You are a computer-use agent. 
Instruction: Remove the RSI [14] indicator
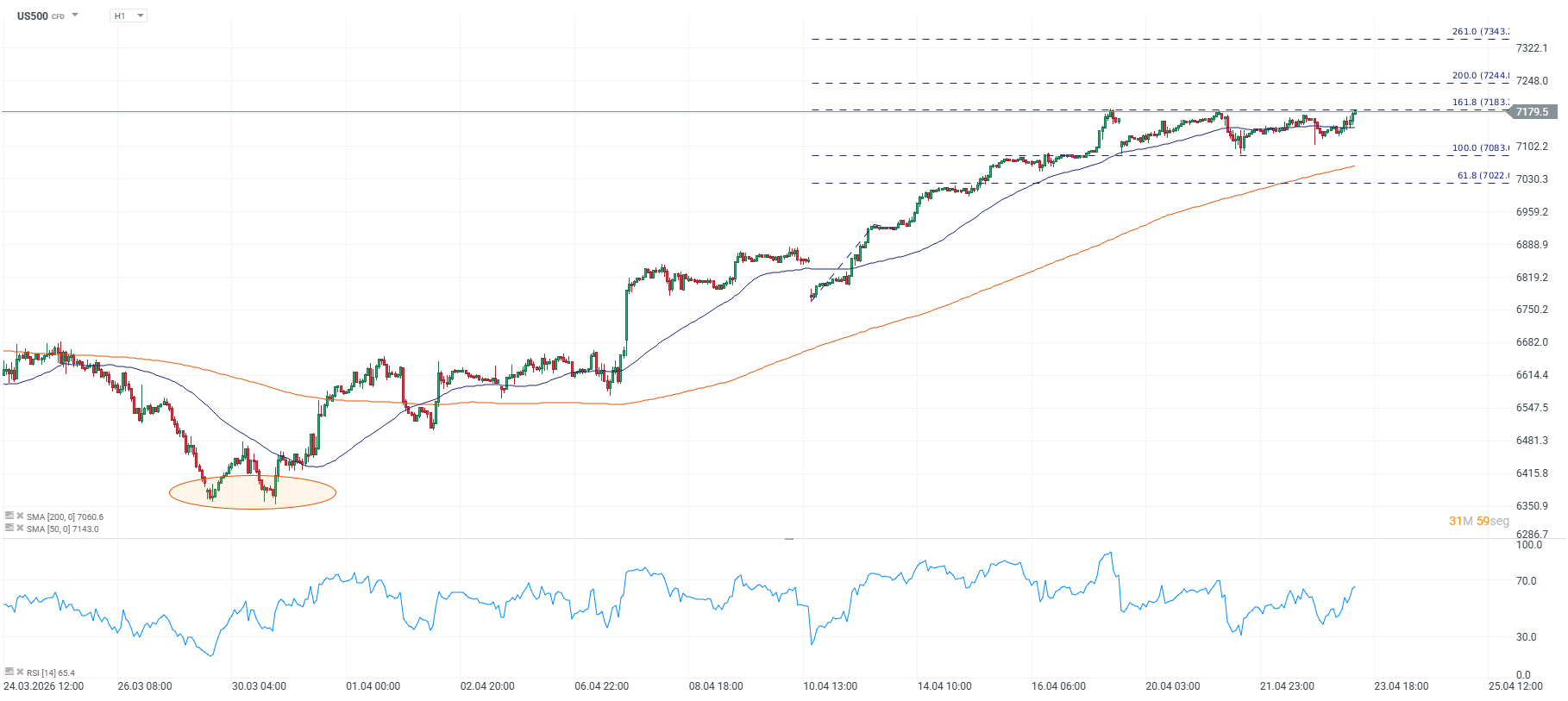point(20,672)
